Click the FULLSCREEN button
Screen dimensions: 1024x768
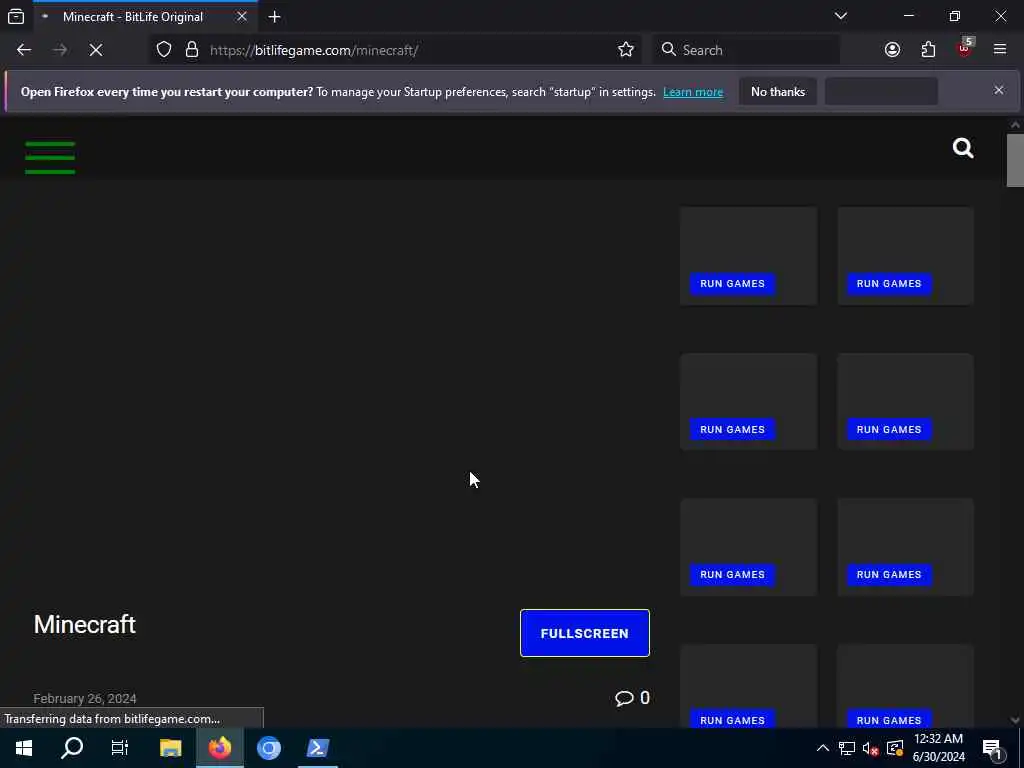(584, 633)
